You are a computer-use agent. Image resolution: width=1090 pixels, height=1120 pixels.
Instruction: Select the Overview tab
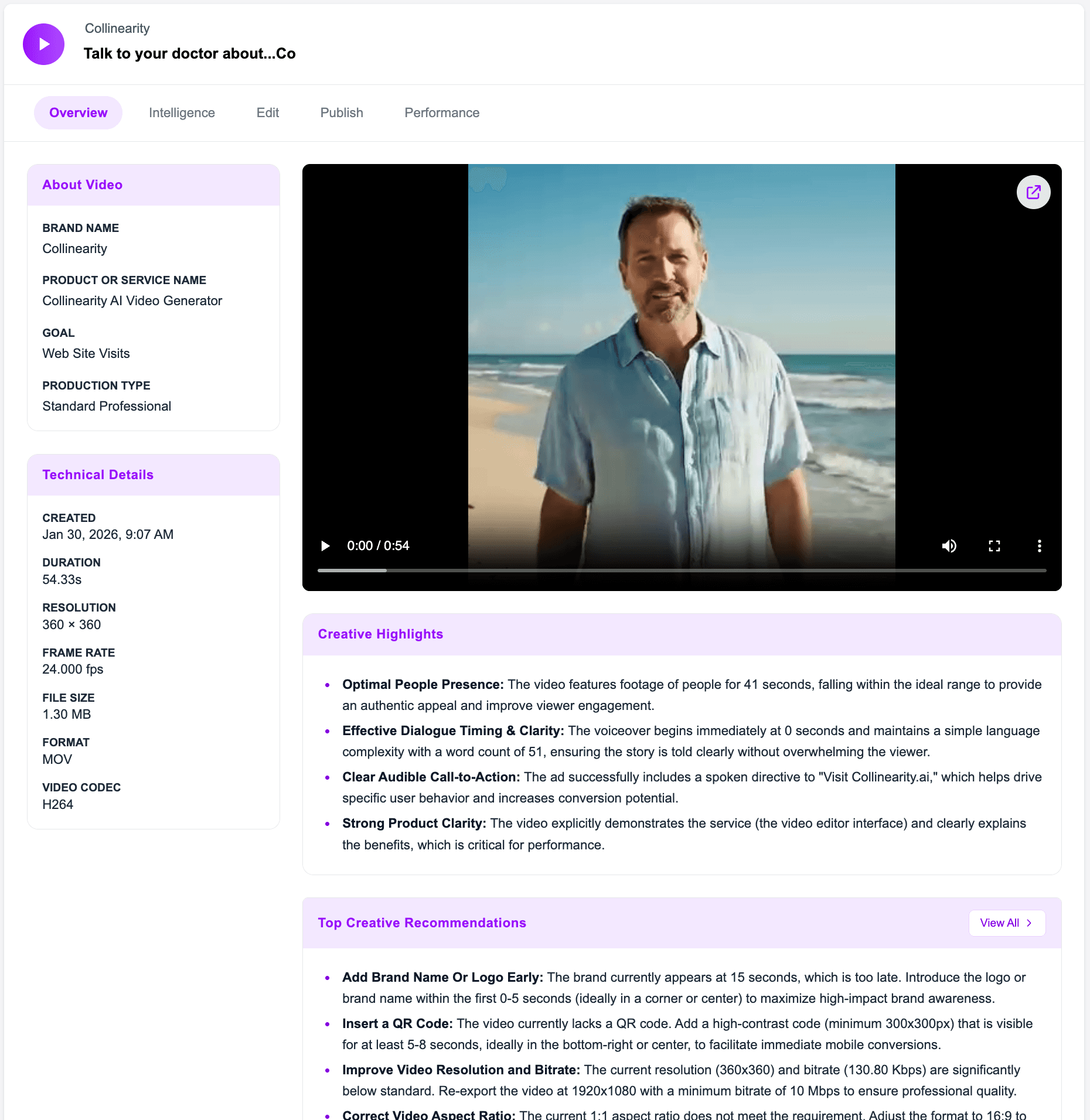tap(78, 112)
